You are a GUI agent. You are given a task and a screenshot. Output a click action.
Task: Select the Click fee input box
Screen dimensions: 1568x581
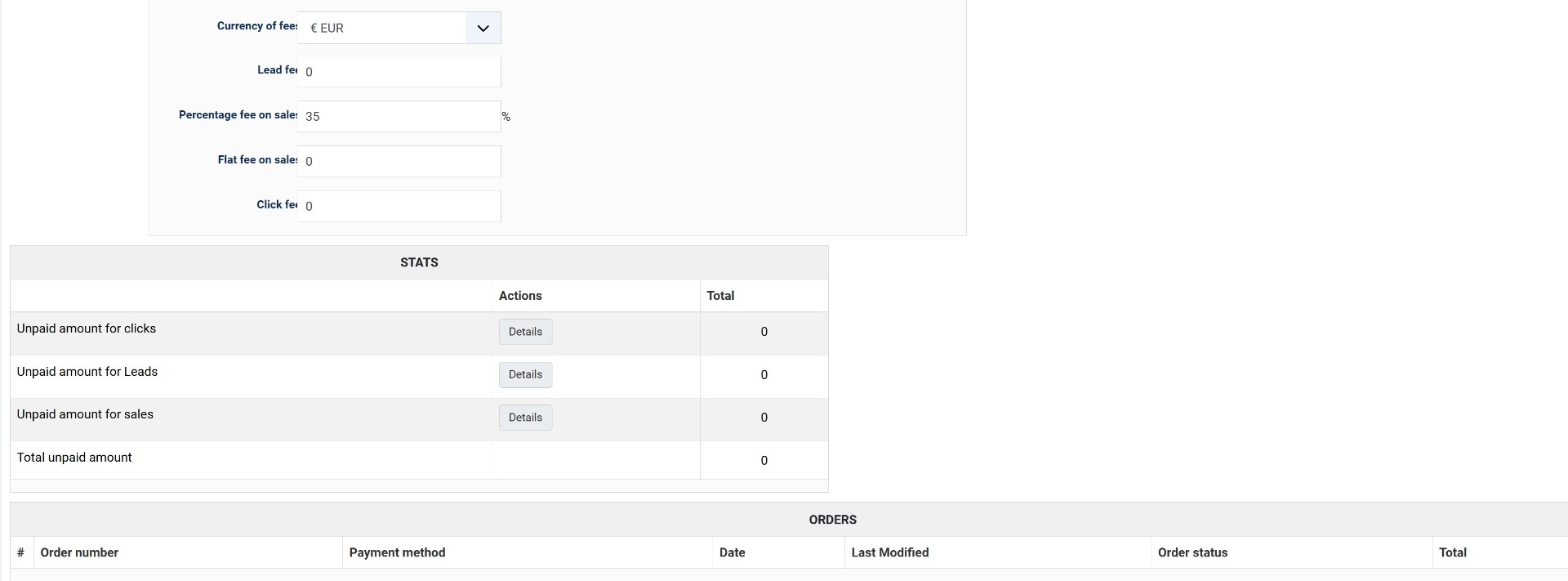(399, 206)
